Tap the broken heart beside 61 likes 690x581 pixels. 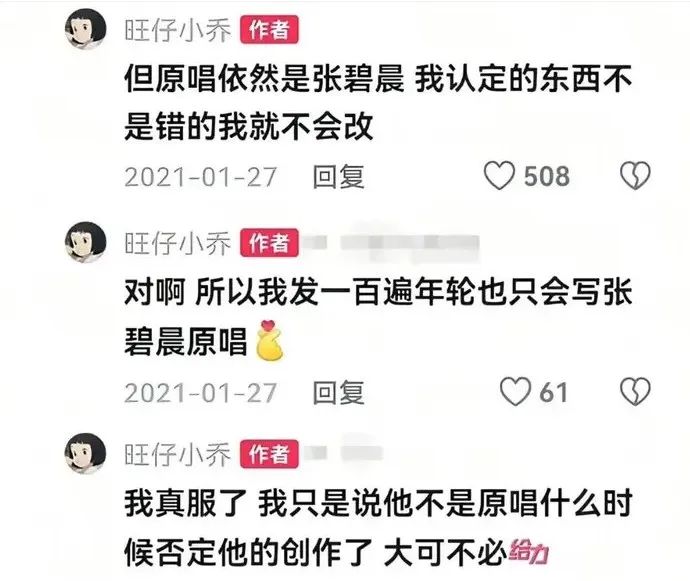(x=635, y=392)
